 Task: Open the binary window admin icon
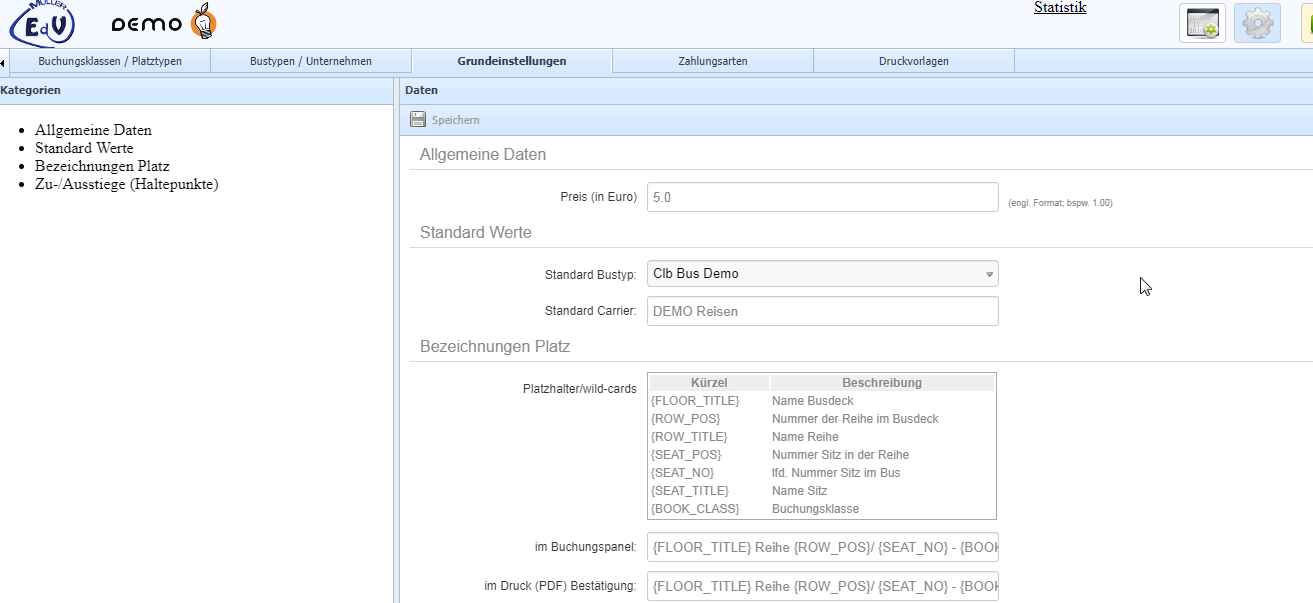[x=1202, y=23]
